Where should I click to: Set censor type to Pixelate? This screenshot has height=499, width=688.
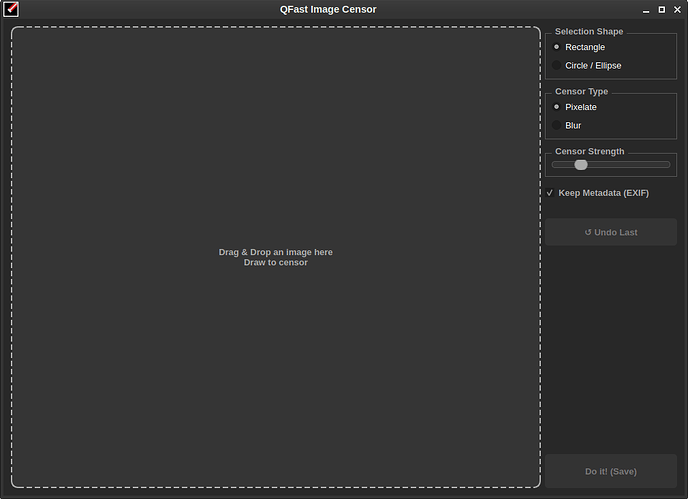click(557, 107)
